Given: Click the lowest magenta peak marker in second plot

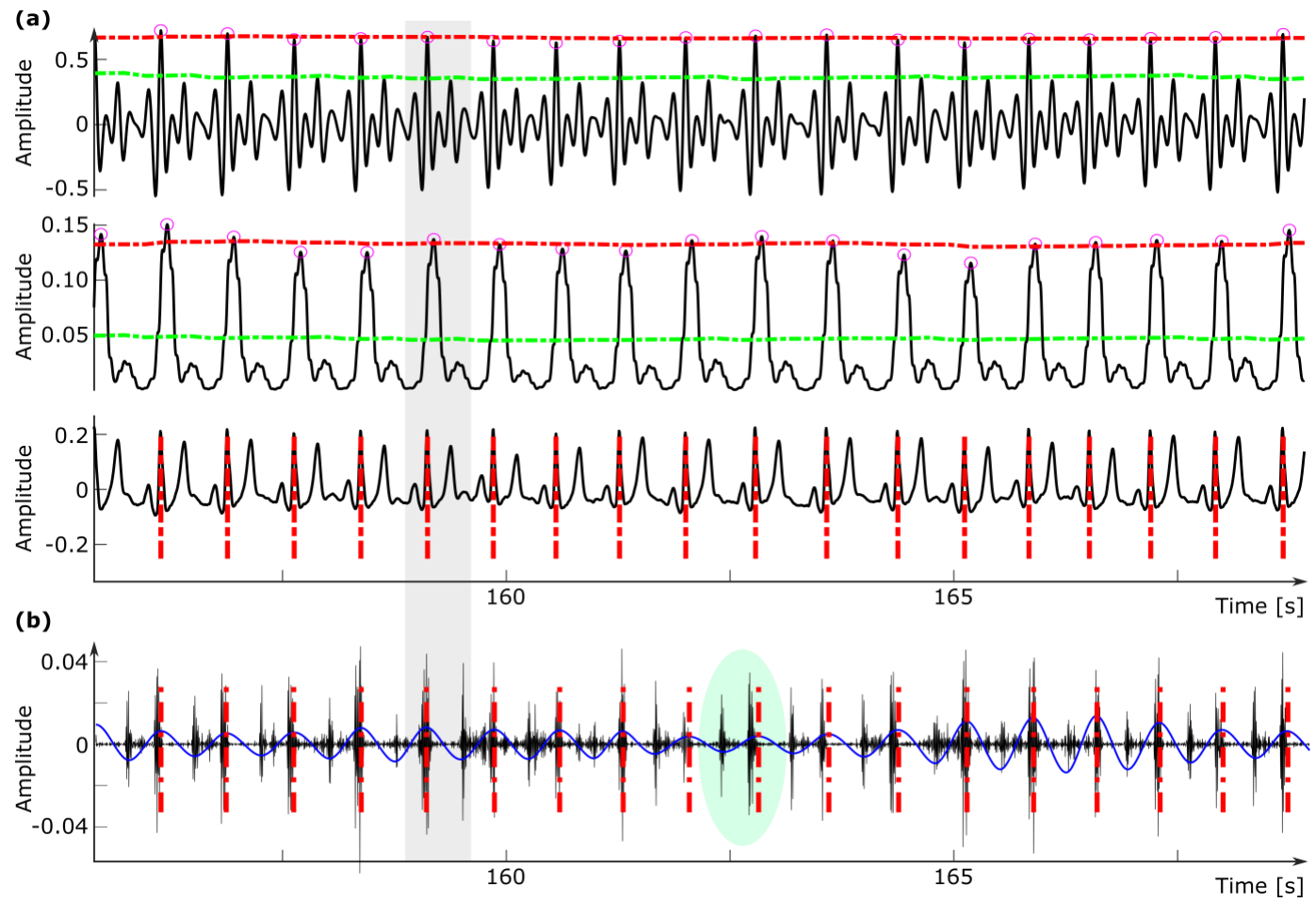Looking at the screenshot, I should (x=970, y=264).
